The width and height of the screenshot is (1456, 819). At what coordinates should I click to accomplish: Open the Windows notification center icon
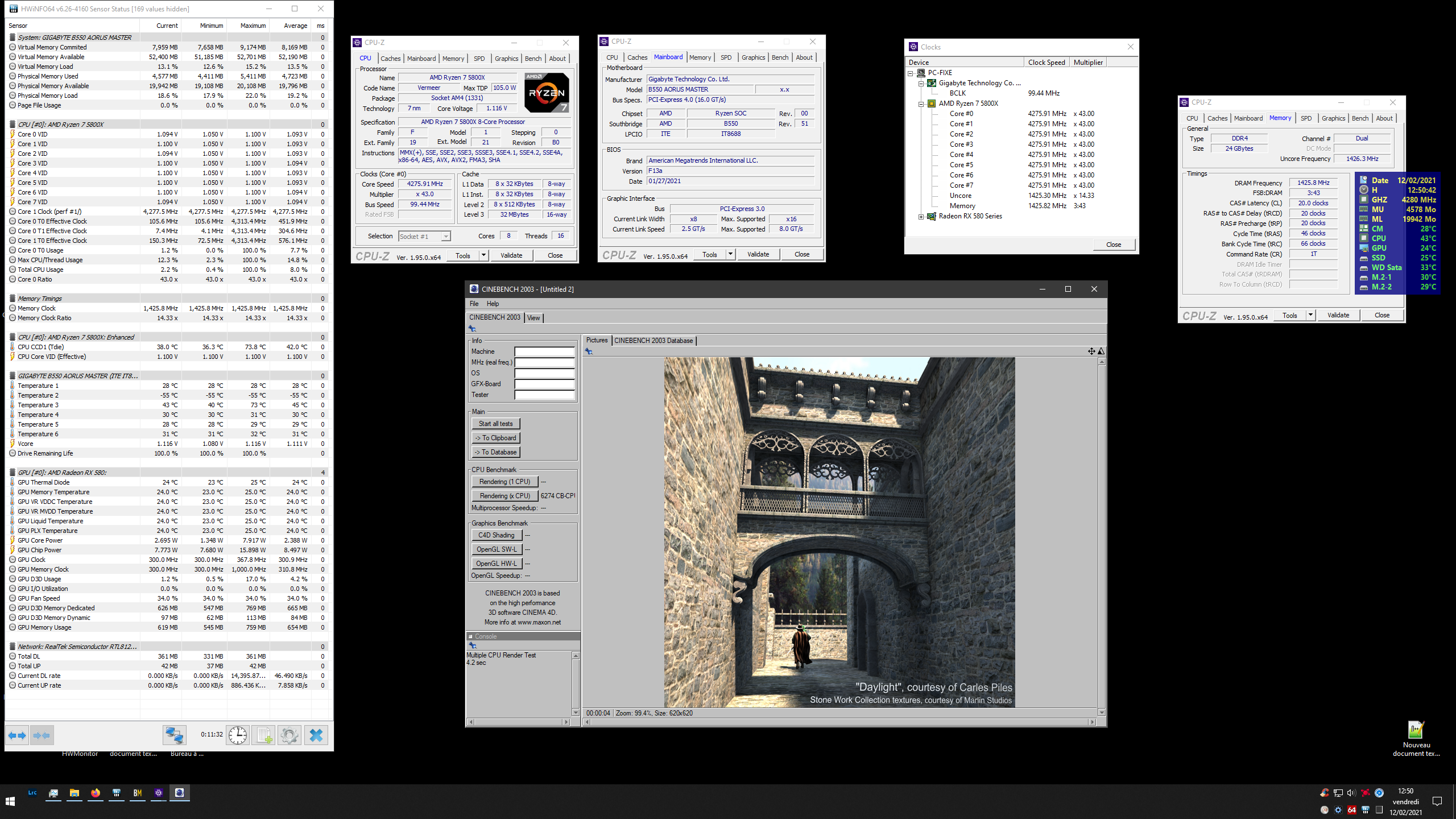(x=1437, y=801)
